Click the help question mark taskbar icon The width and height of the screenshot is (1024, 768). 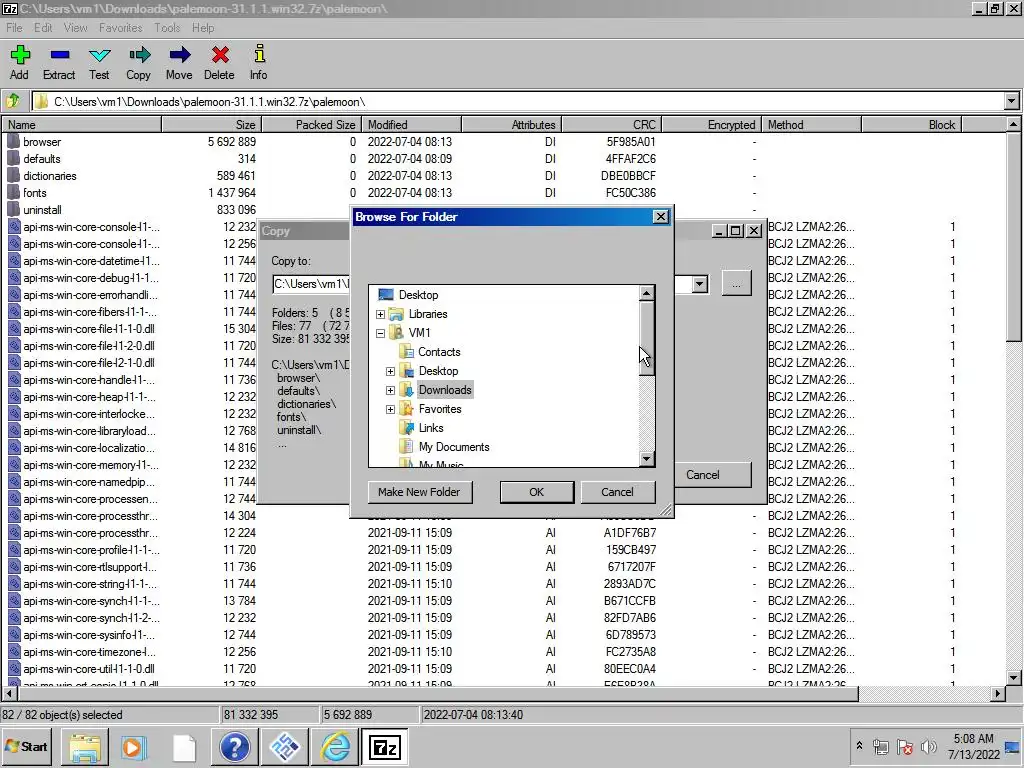coord(234,747)
